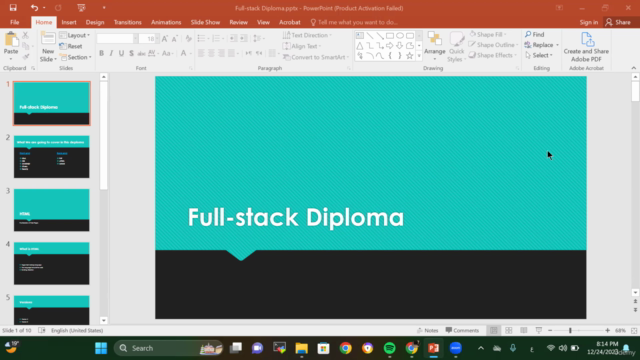
Task: Increase font size with the large A
Action: tap(164, 39)
